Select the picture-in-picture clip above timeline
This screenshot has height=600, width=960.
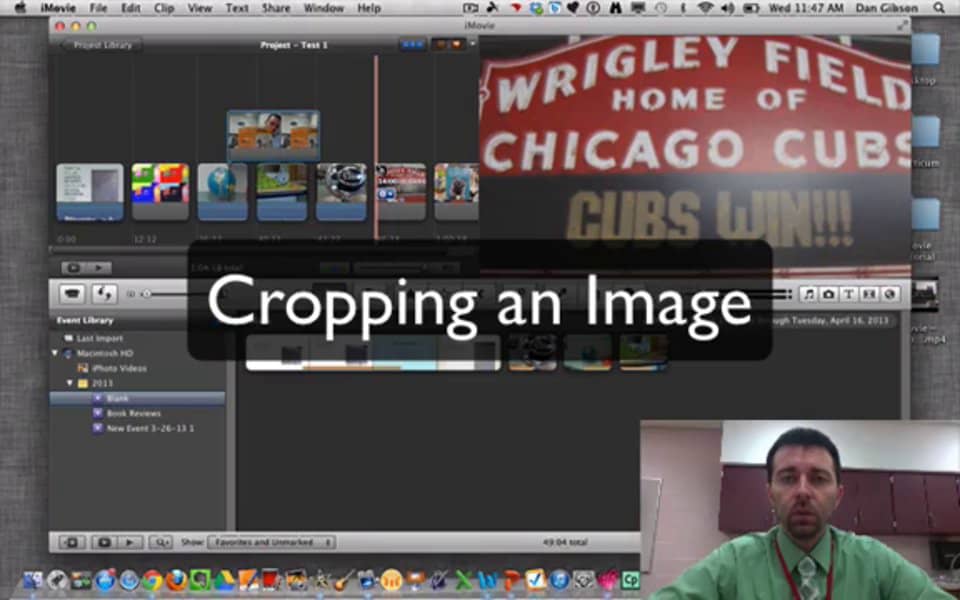273,135
